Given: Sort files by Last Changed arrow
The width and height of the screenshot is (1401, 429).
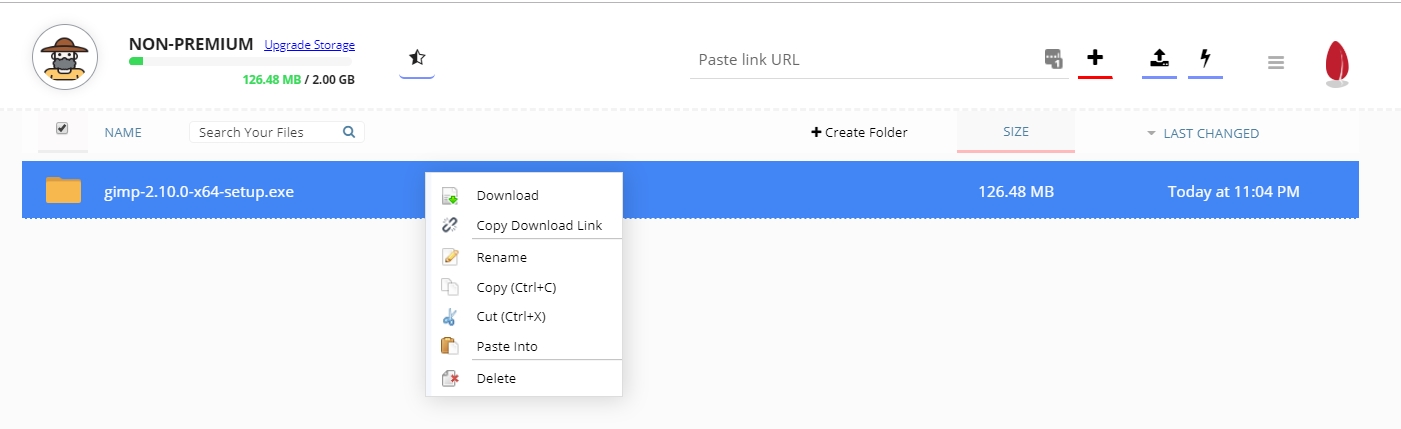Looking at the screenshot, I should pos(1151,133).
